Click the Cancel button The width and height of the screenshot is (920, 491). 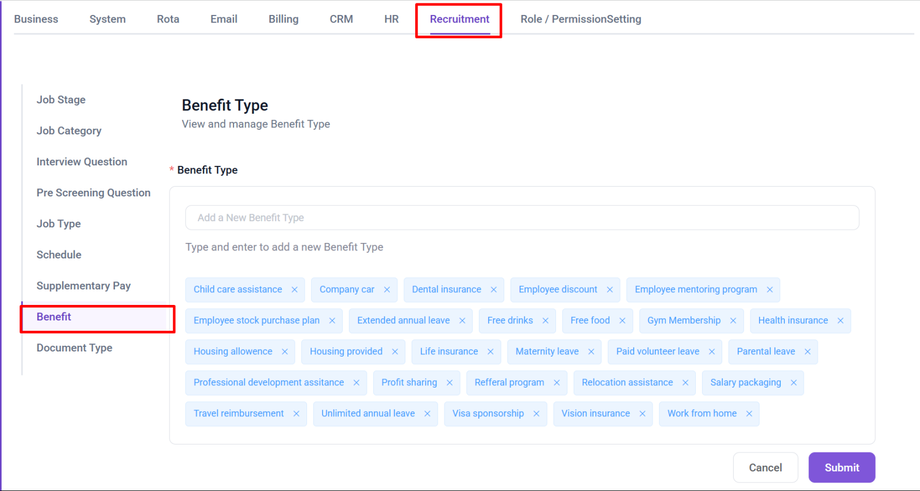point(765,468)
